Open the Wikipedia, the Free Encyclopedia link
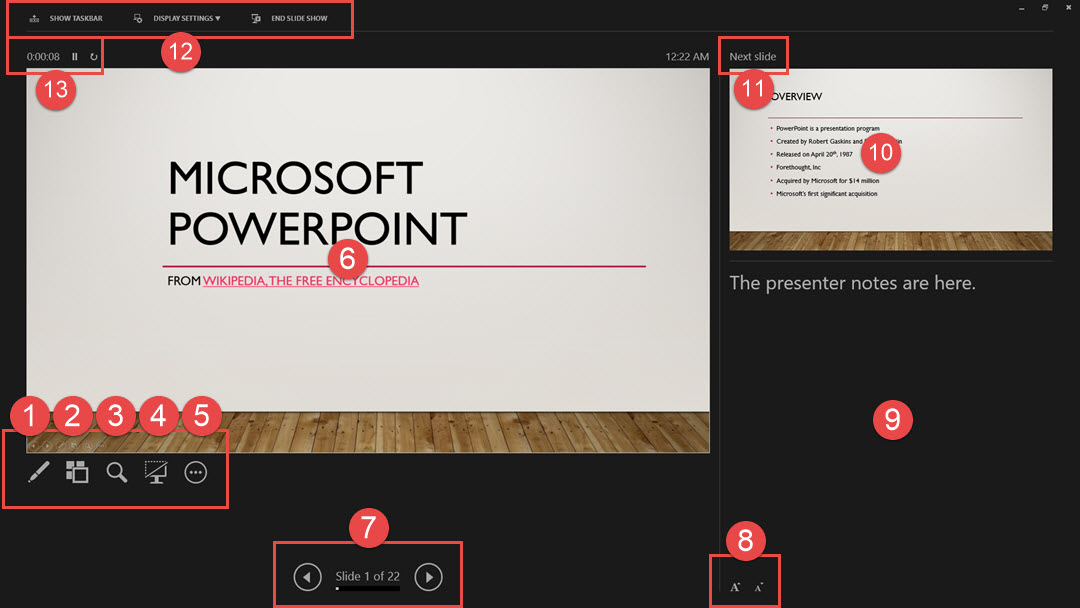Screen dimensions: 1080x608 311,281
